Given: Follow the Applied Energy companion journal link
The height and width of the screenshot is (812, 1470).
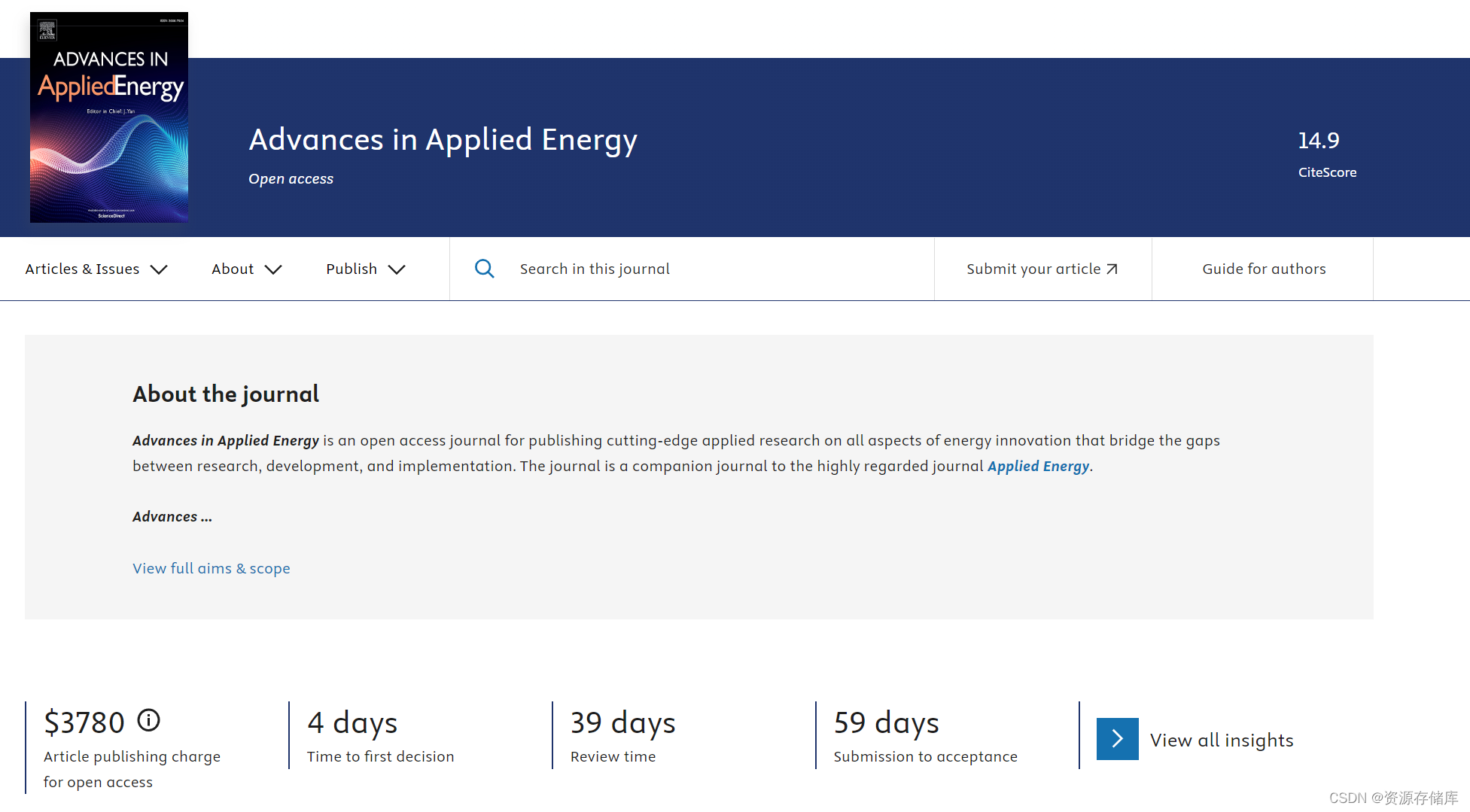Looking at the screenshot, I should click(1038, 467).
